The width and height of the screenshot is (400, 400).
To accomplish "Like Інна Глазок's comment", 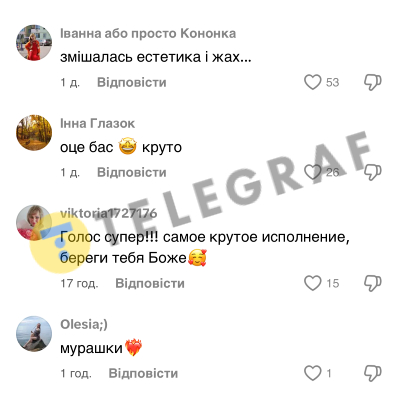I will (x=313, y=172).
